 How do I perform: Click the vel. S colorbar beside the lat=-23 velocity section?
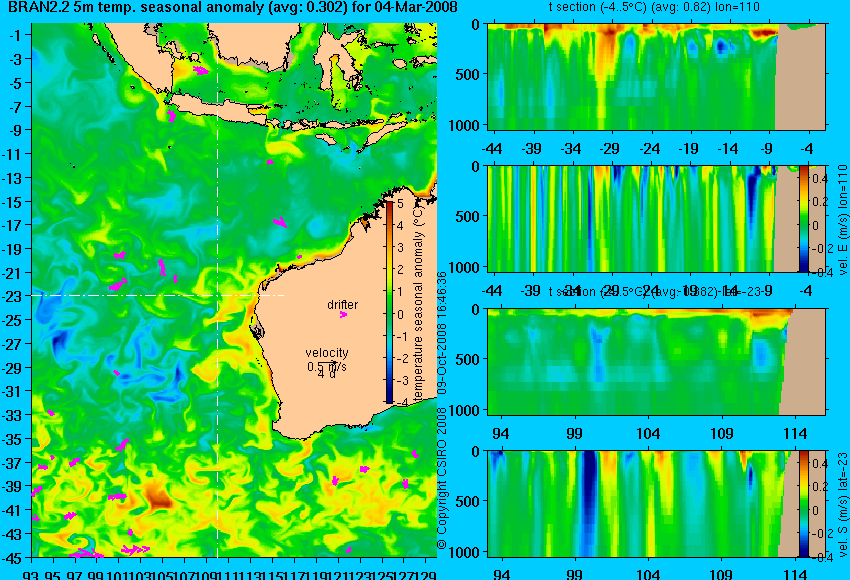(x=803, y=504)
